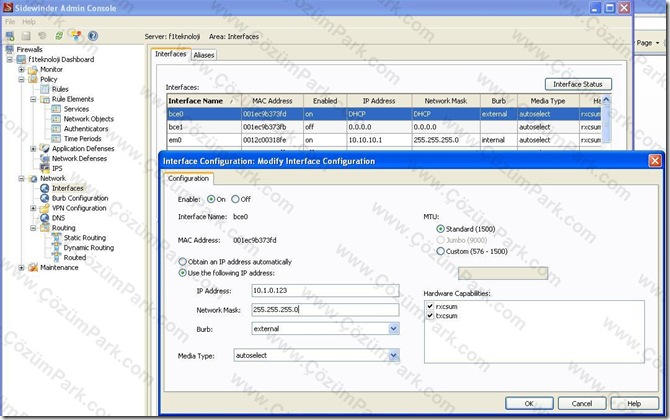This screenshot has height=420, width=670.
Task: Choose Custom (576 - 1500) MTU
Action: 441,251
